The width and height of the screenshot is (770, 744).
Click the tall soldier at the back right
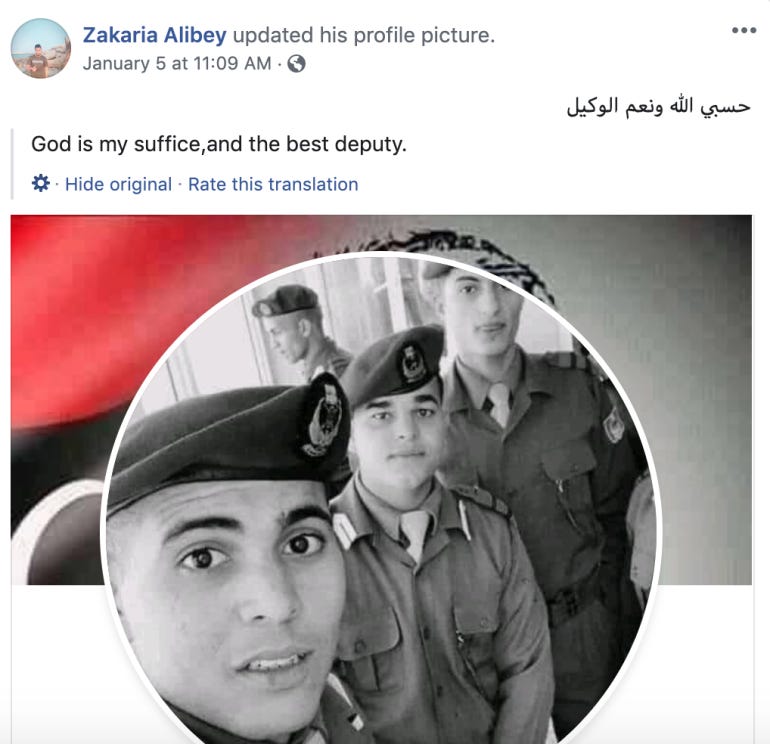(530, 417)
